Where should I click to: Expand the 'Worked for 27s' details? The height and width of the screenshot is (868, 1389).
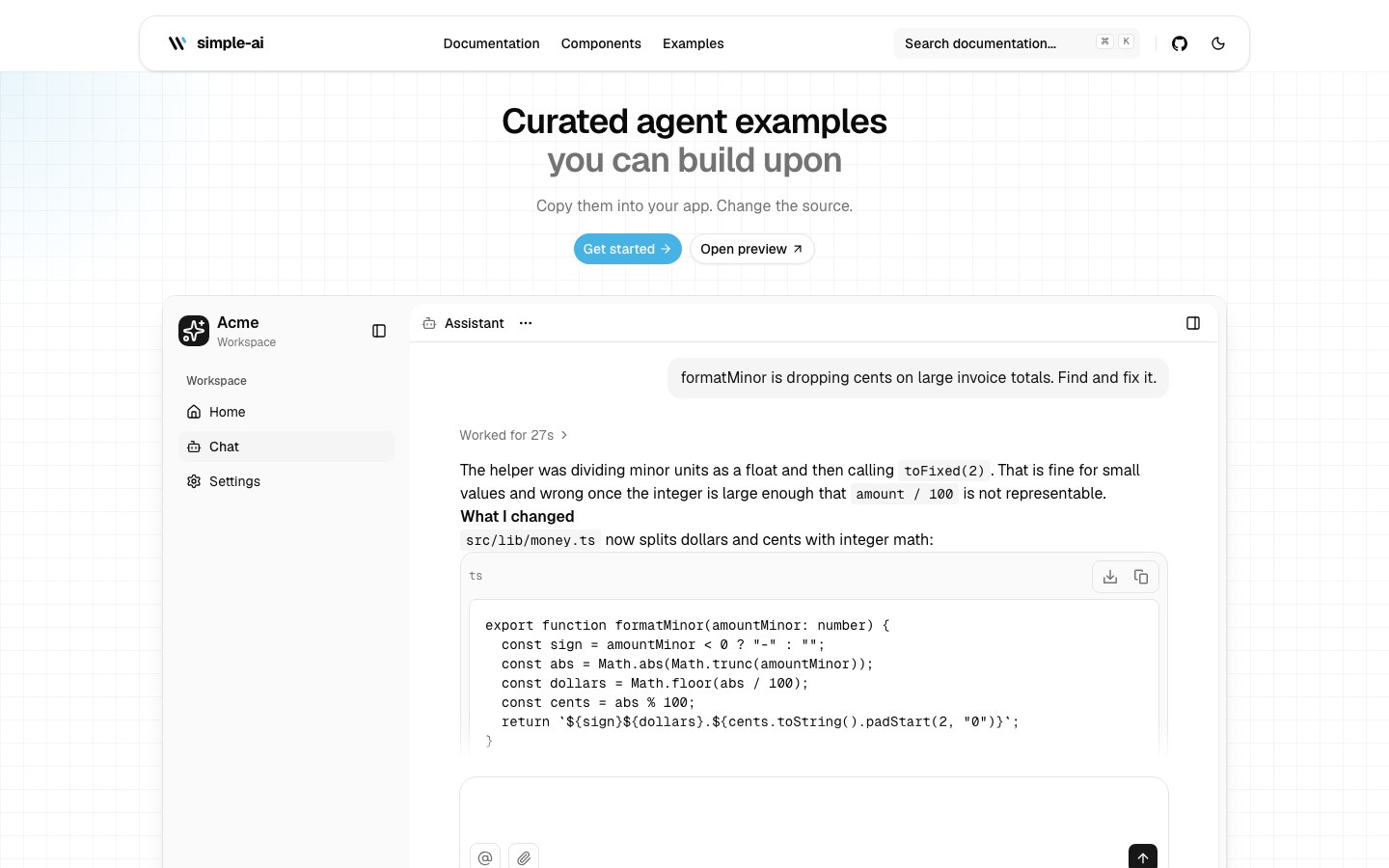[513, 435]
